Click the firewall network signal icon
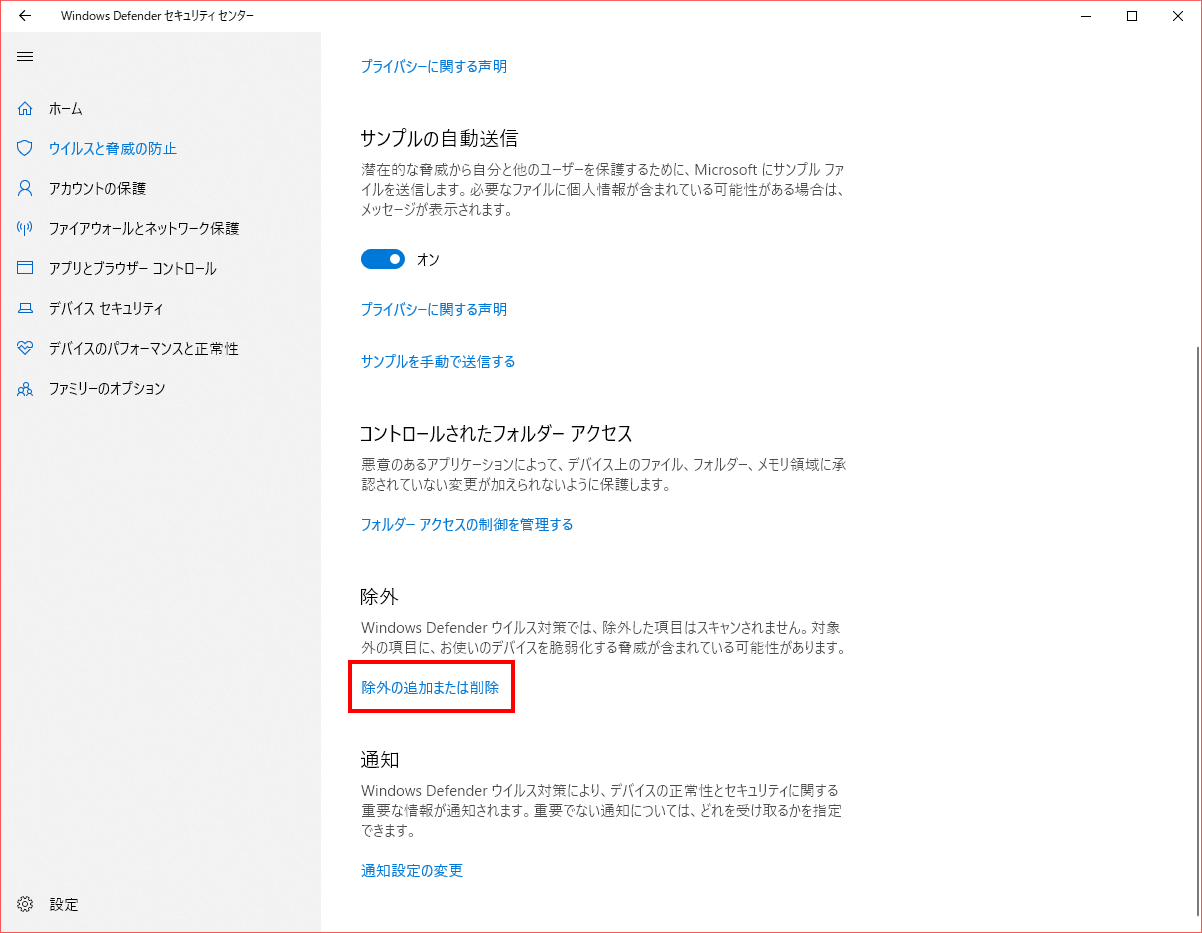Viewport: 1202px width, 933px height. tap(25, 228)
